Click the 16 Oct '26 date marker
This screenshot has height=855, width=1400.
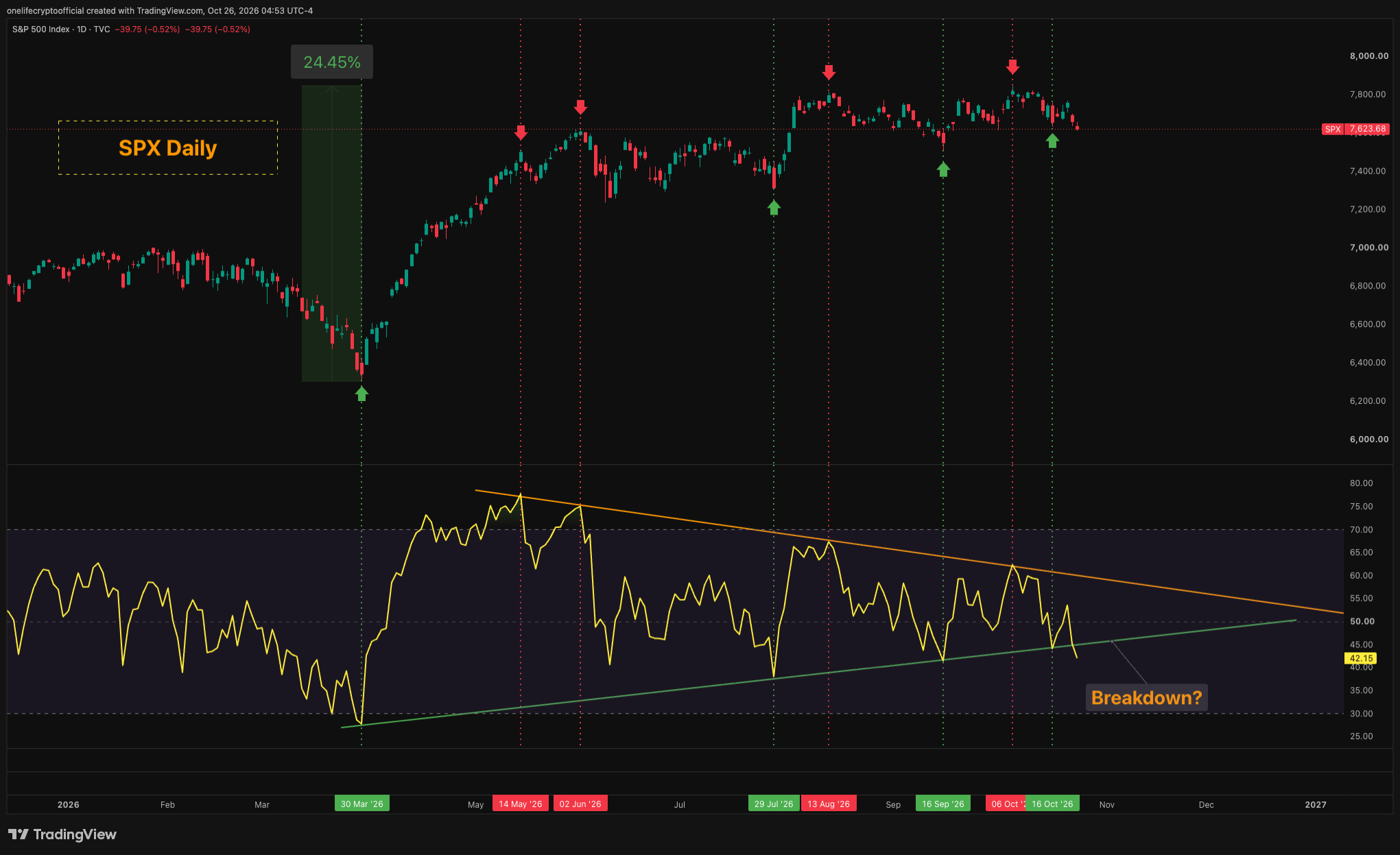click(1052, 804)
